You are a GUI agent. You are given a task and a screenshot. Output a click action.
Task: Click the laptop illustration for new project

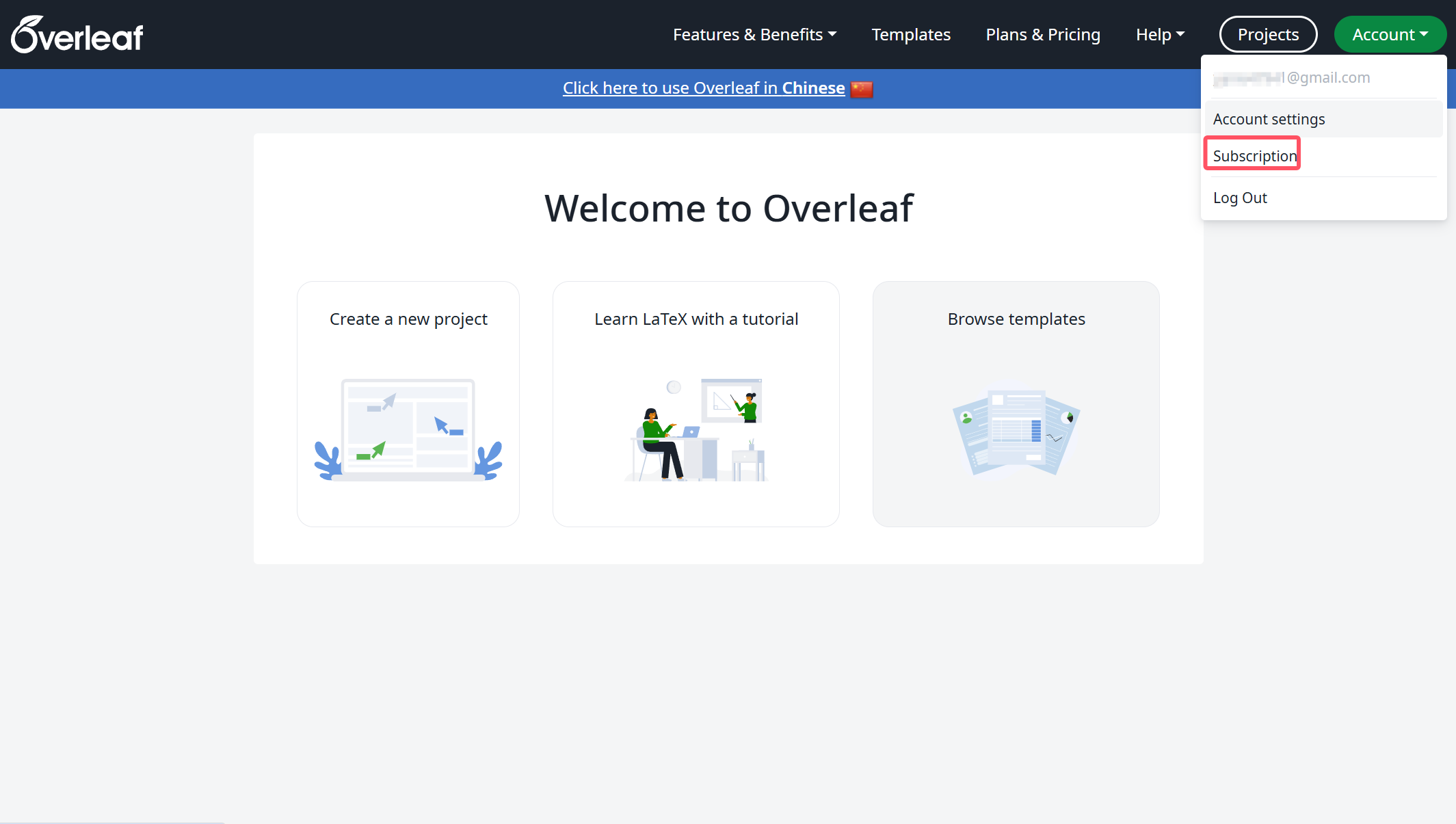pos(408,429)
